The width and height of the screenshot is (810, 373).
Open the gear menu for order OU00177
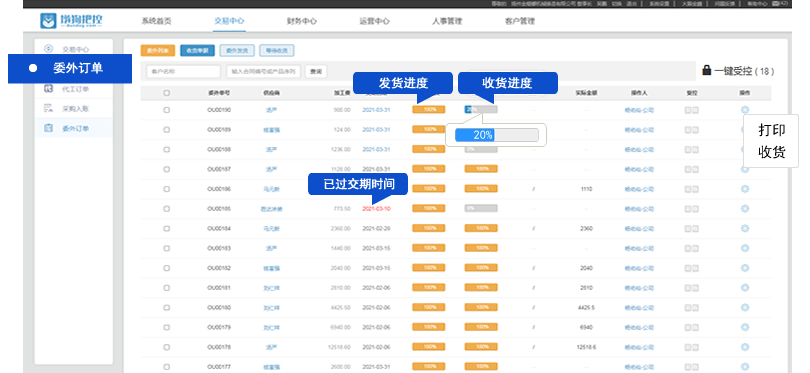tap(744, 367)
